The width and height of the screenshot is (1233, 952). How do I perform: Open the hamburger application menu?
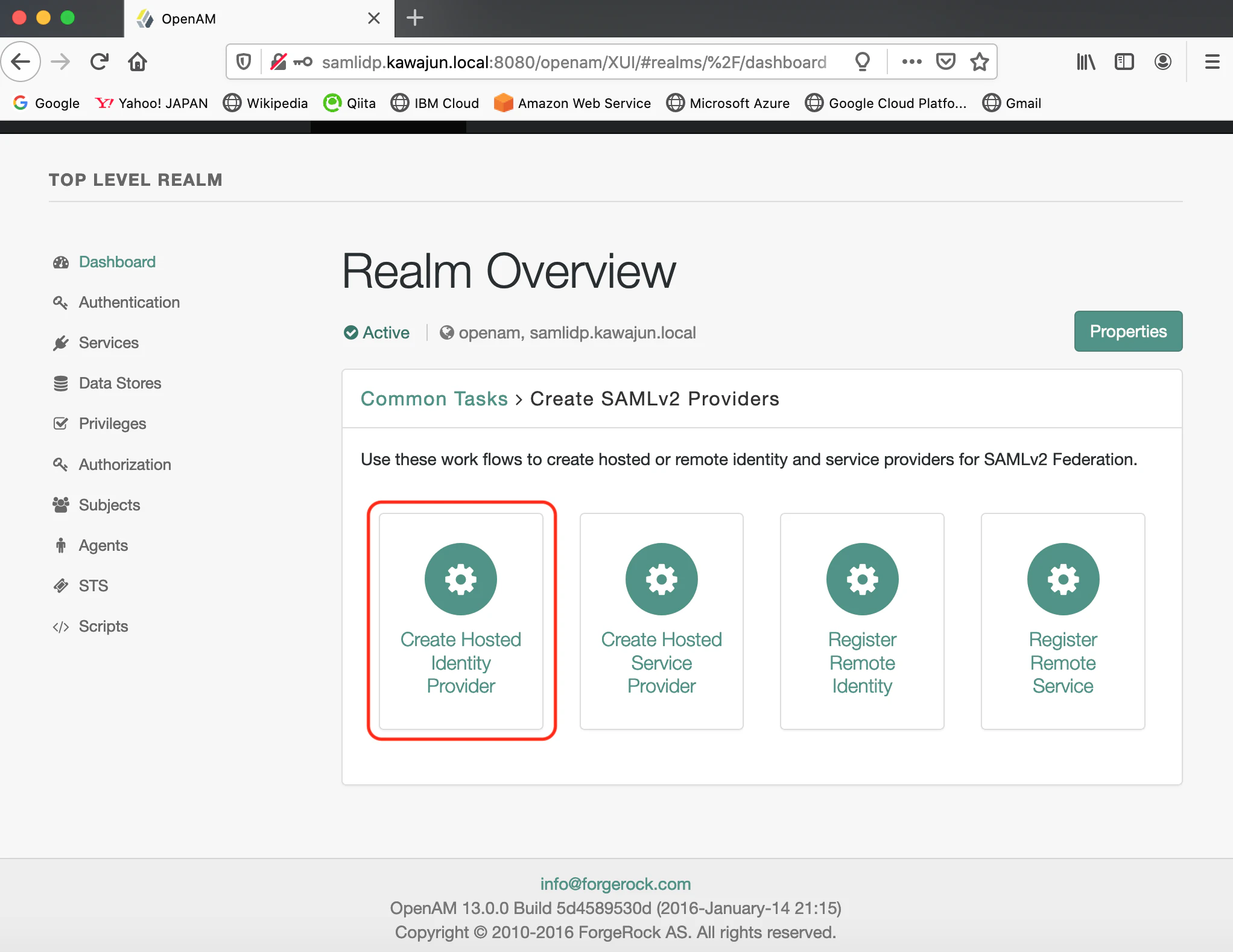tap(1212, 62)
